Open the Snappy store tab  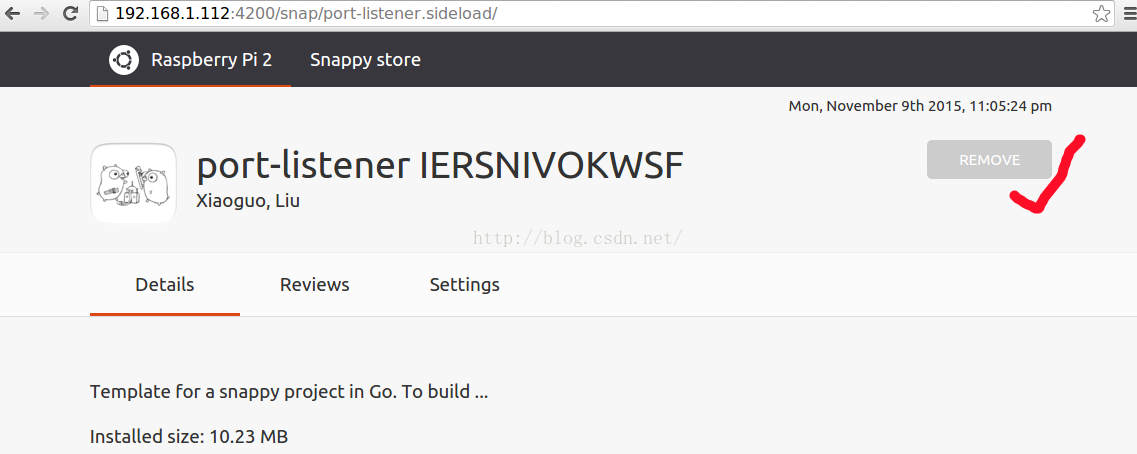(365, 59)
